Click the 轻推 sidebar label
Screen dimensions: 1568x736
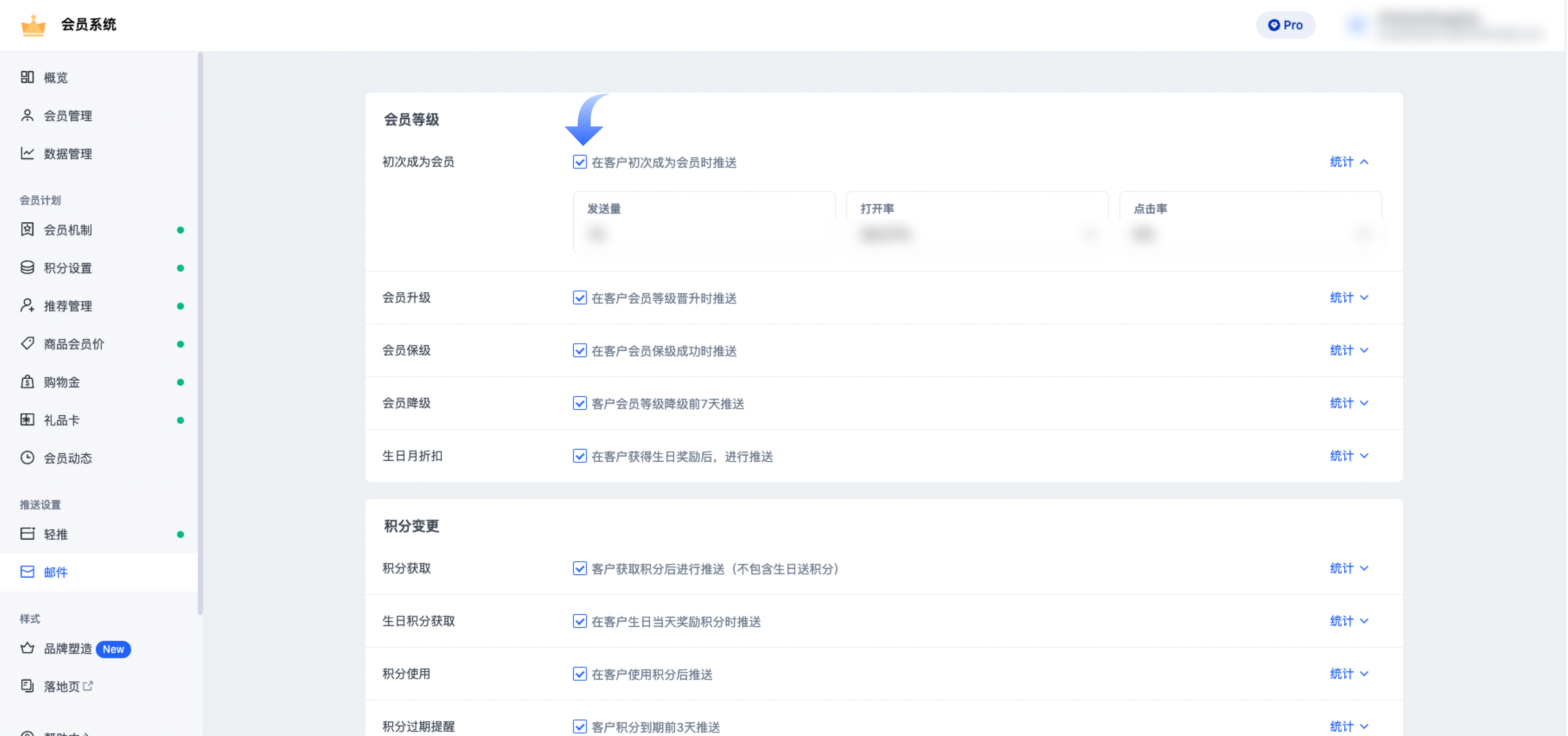pos(56,534)
